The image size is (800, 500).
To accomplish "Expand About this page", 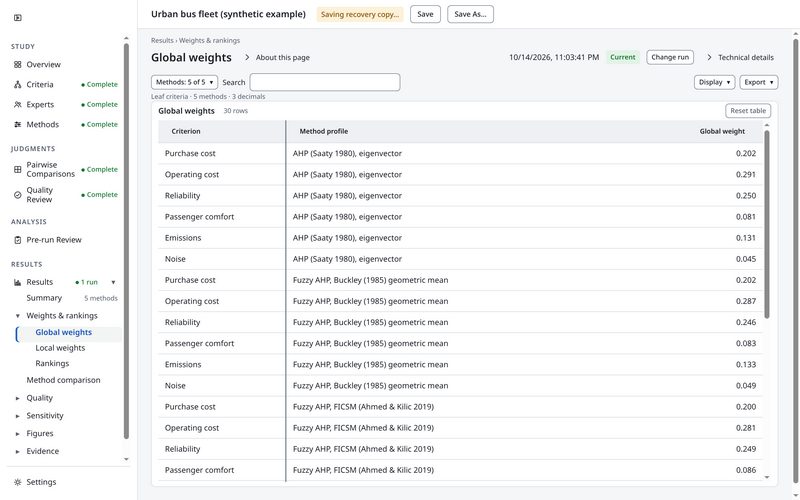I will click(x=277, y=58).
